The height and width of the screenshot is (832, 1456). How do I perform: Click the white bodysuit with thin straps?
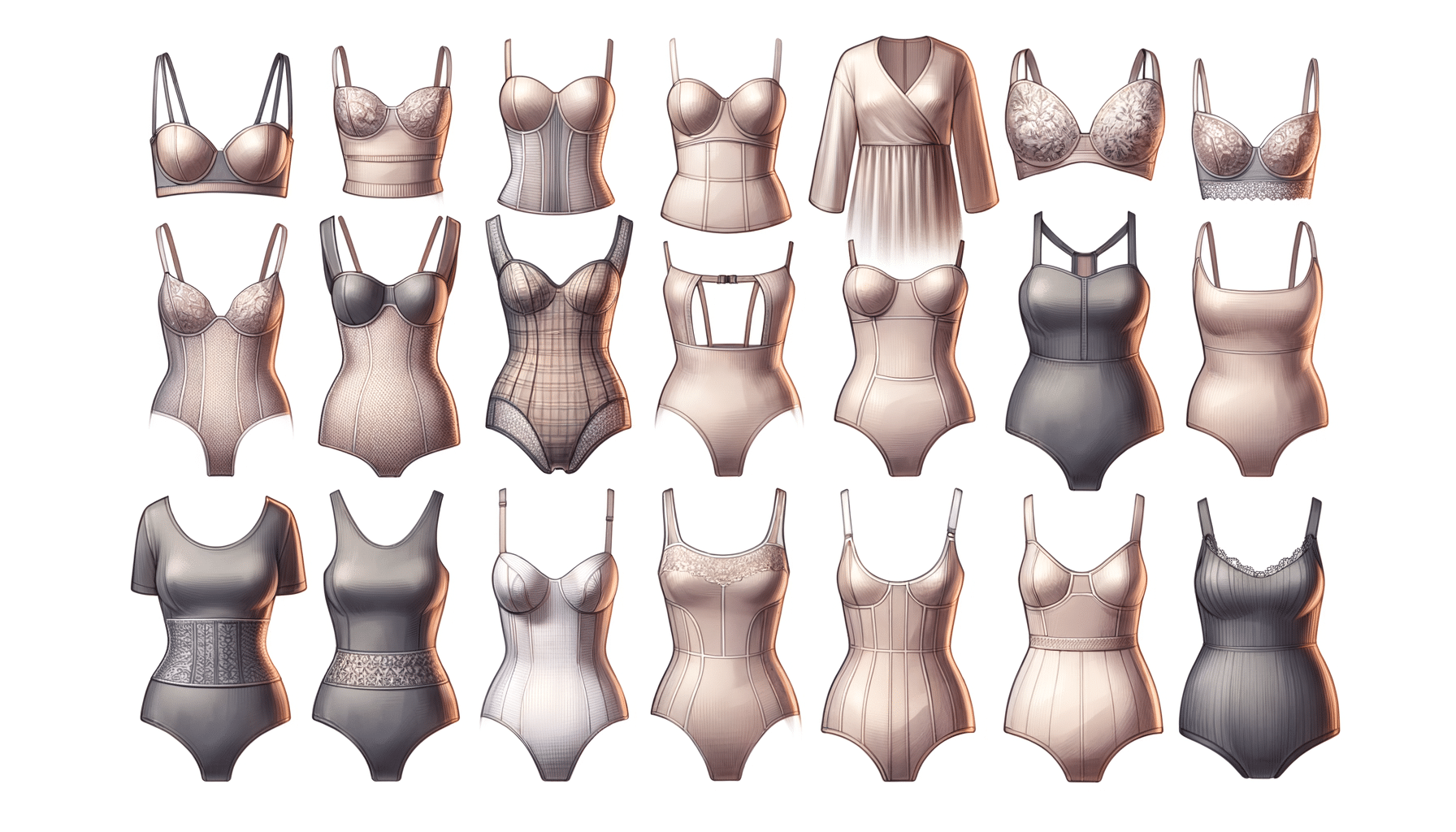555,642
